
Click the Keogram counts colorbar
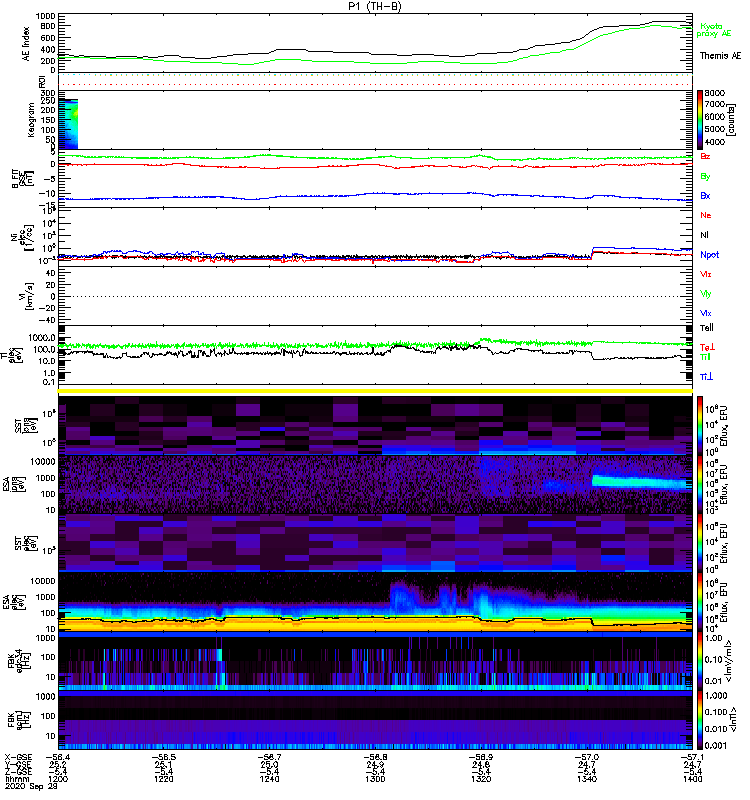pos(700,119)
